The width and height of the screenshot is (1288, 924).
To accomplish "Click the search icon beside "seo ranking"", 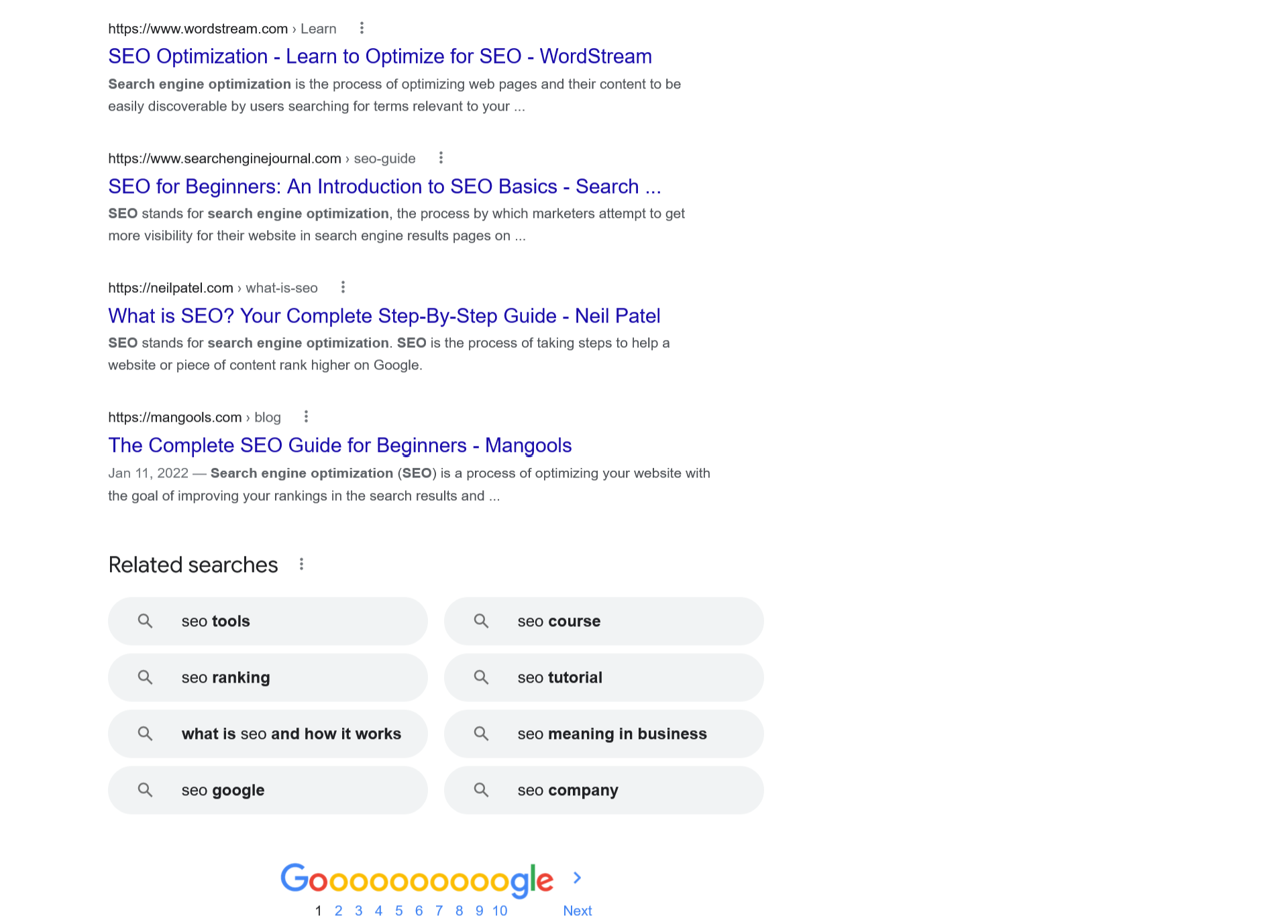I will pyautogui.click(x=145, y=677).
